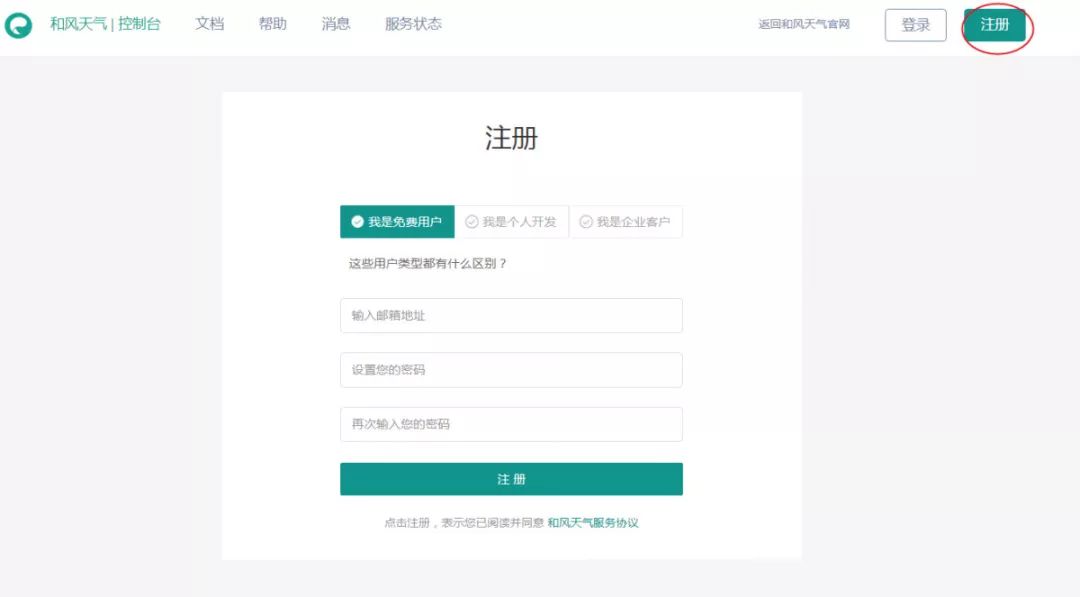Open the 和风天气 | 控制台 home link
The width and height of the screenshot is (1080, 597).
[x=105, y=24]
